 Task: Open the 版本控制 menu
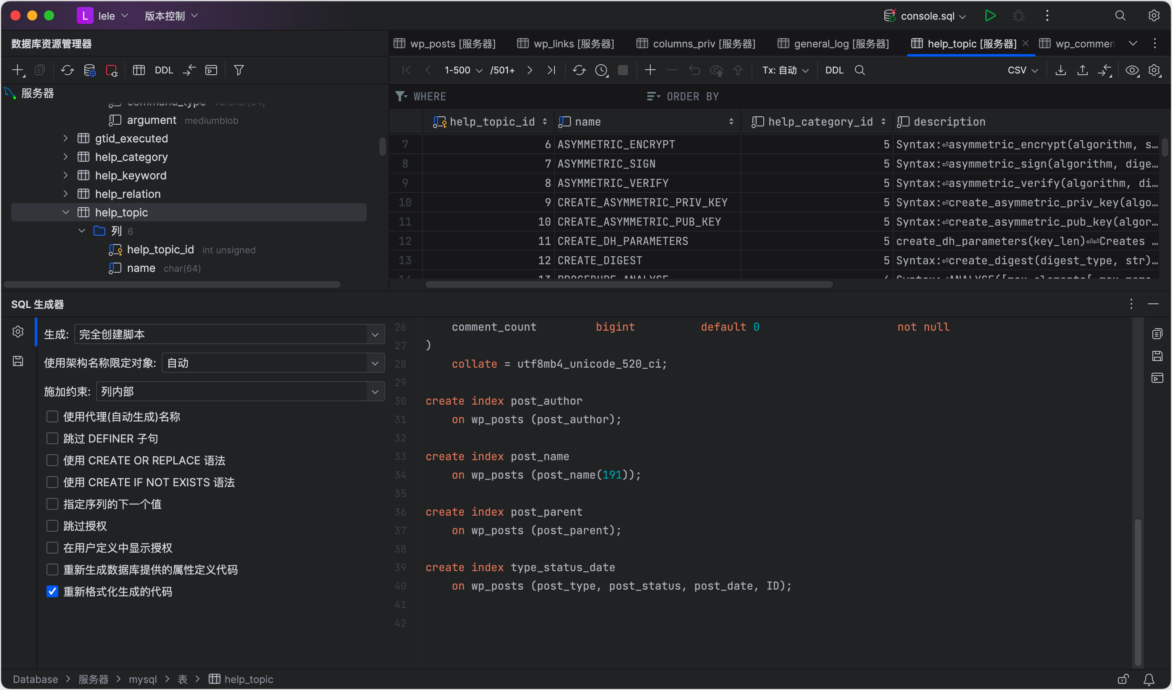(171, 16)
